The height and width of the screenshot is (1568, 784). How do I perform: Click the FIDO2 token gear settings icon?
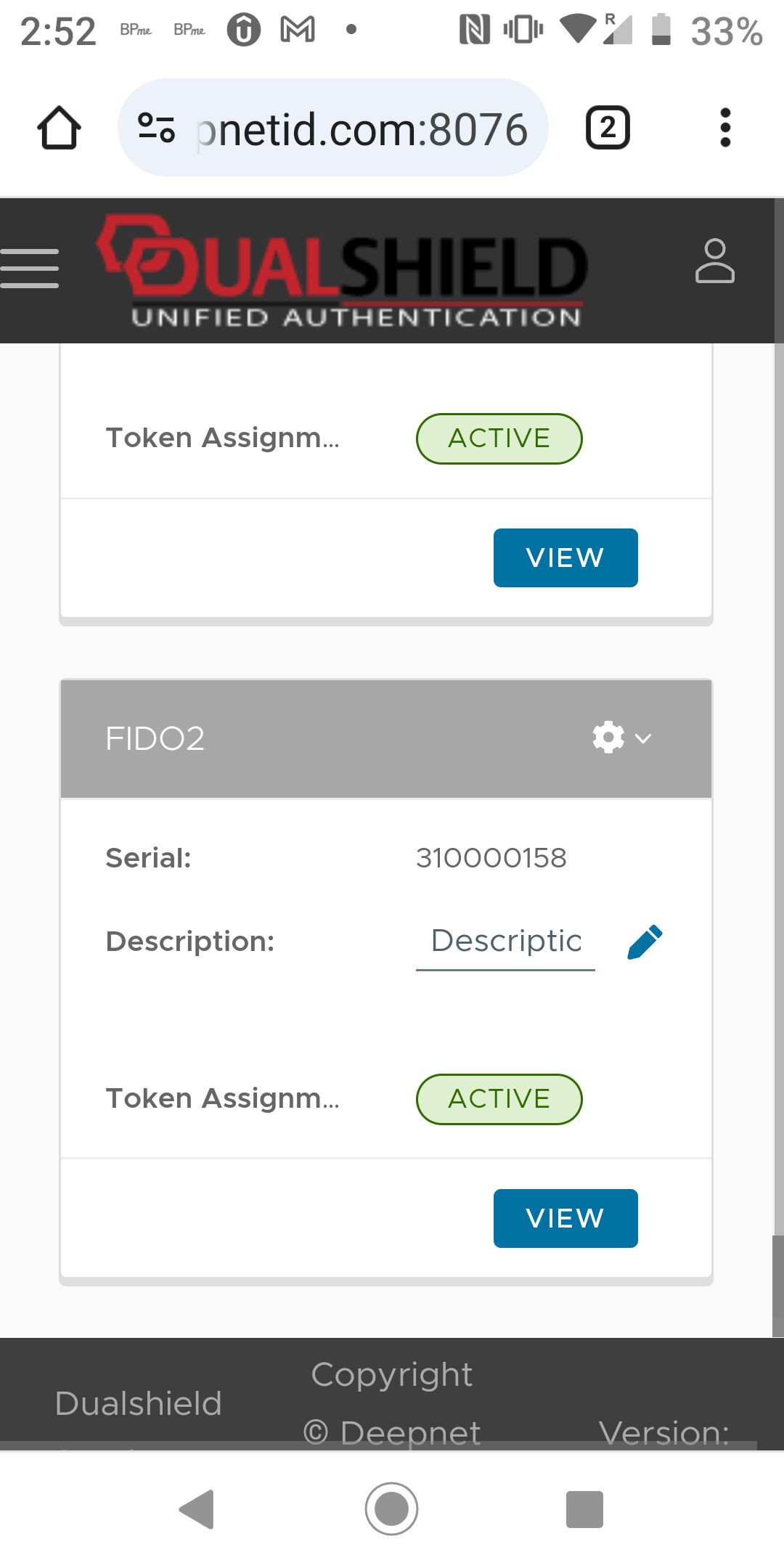pos(608,738)
